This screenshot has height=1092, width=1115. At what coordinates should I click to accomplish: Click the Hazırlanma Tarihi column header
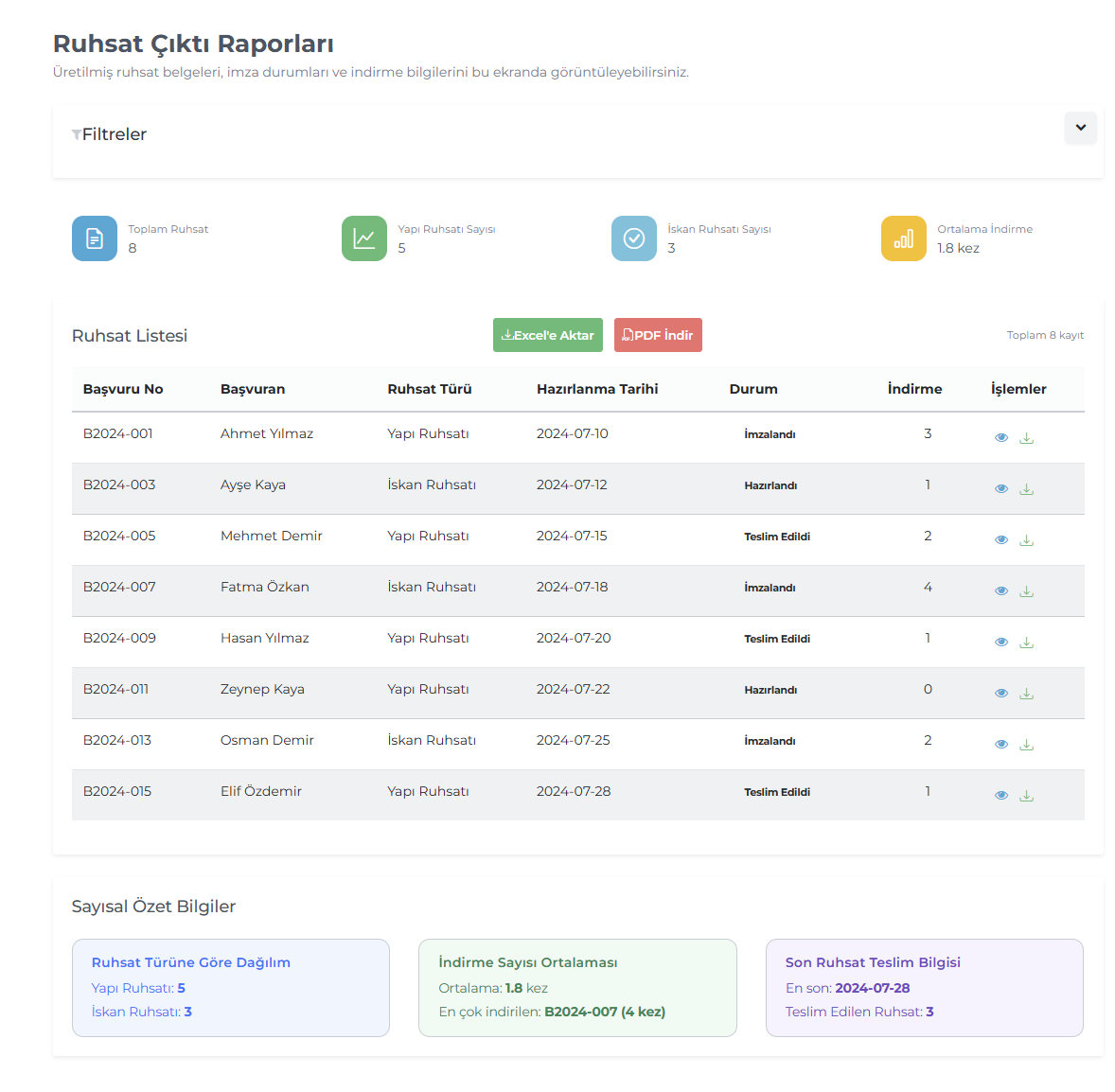pyautogui.click(x=596, y=389)
